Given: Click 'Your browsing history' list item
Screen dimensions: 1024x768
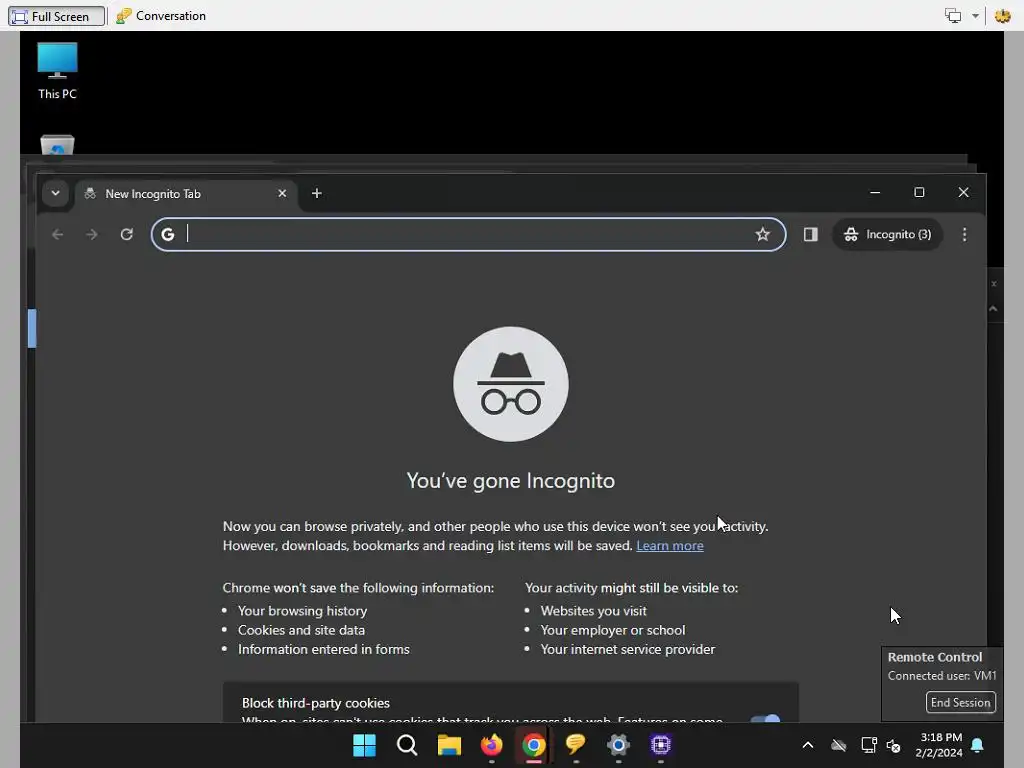Looking at the screenshot, I should point(302,611).
